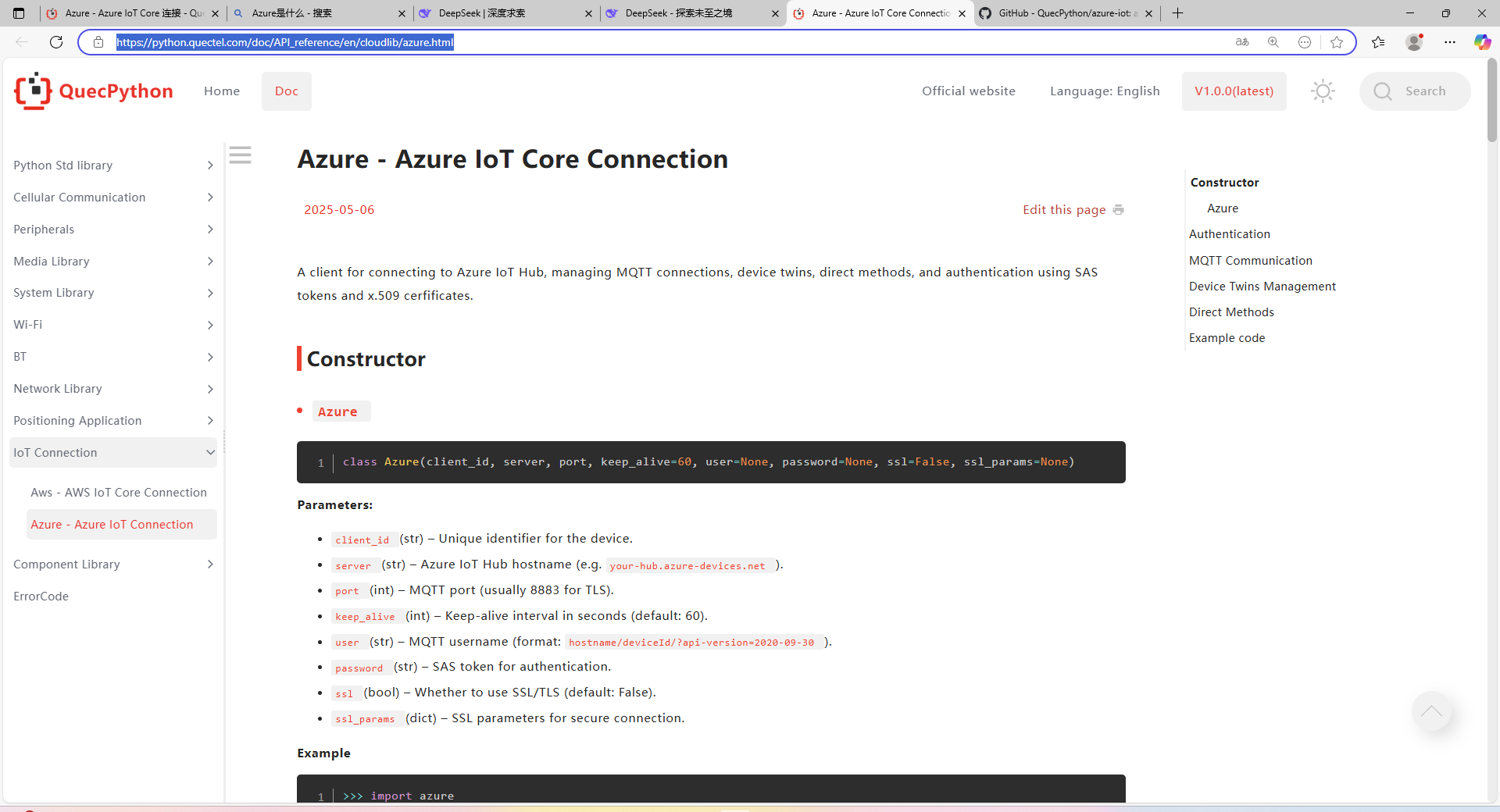The width and height of the screenshot is (1500, 812).
Task: Click the browser zoom magnifier icon
Action: point(1273,42)
